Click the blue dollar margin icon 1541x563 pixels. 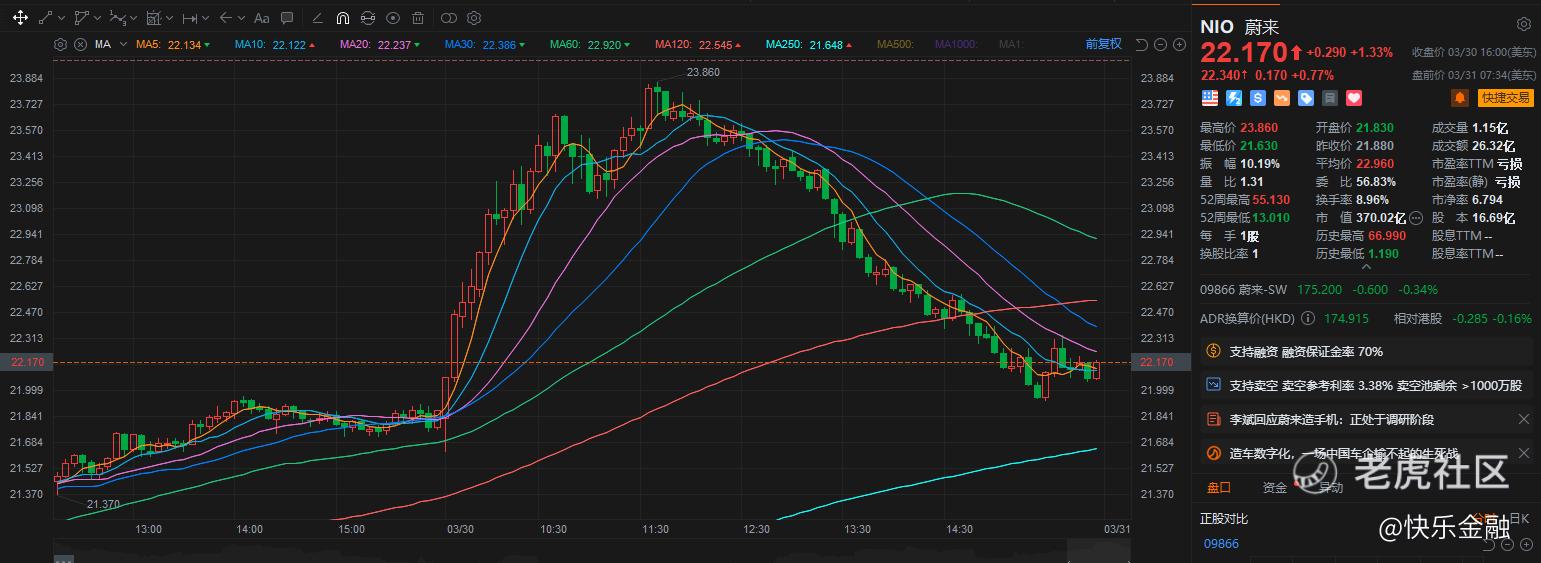point(1258,98)
